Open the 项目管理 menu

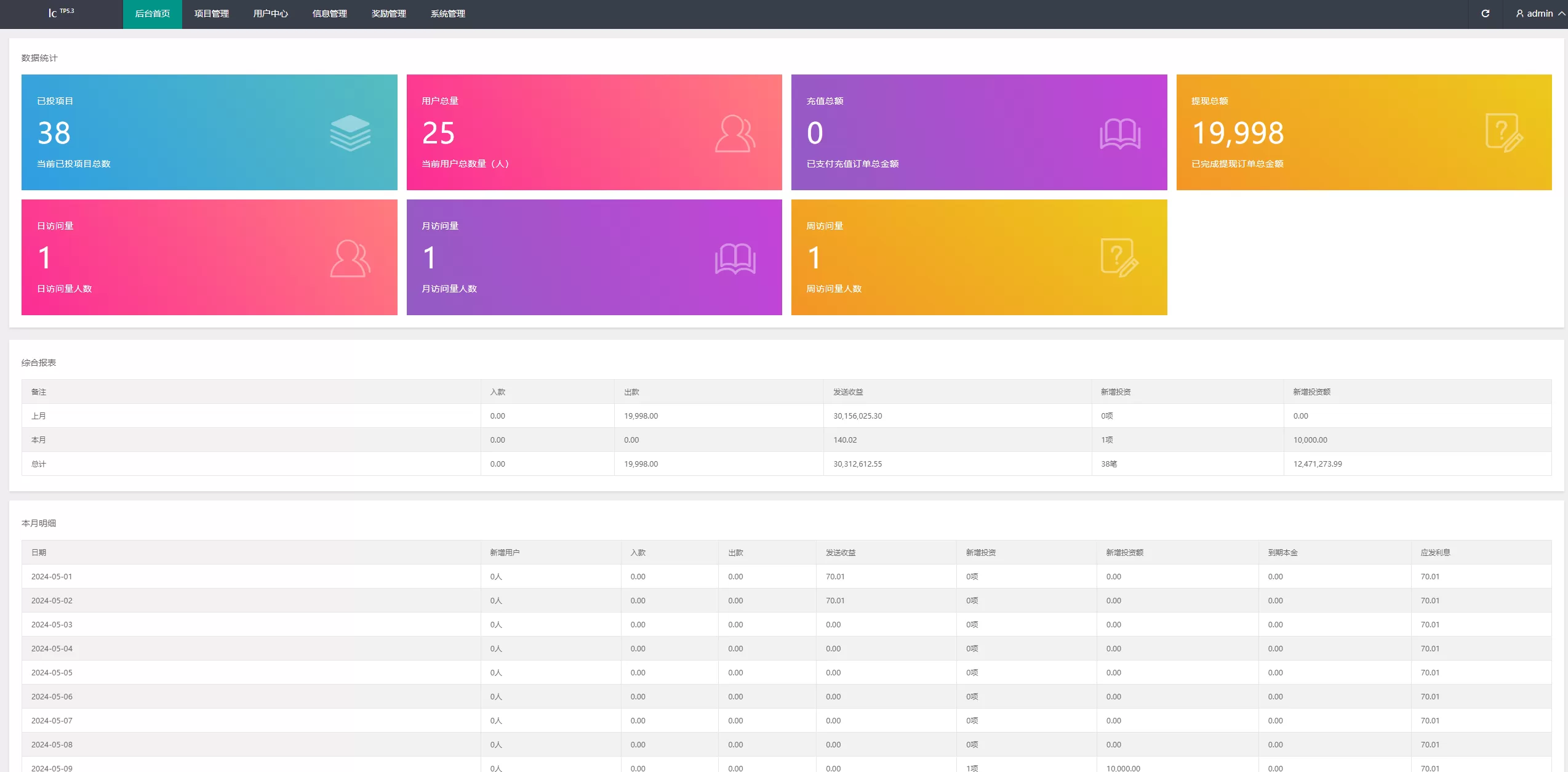(x=211, y=14)
